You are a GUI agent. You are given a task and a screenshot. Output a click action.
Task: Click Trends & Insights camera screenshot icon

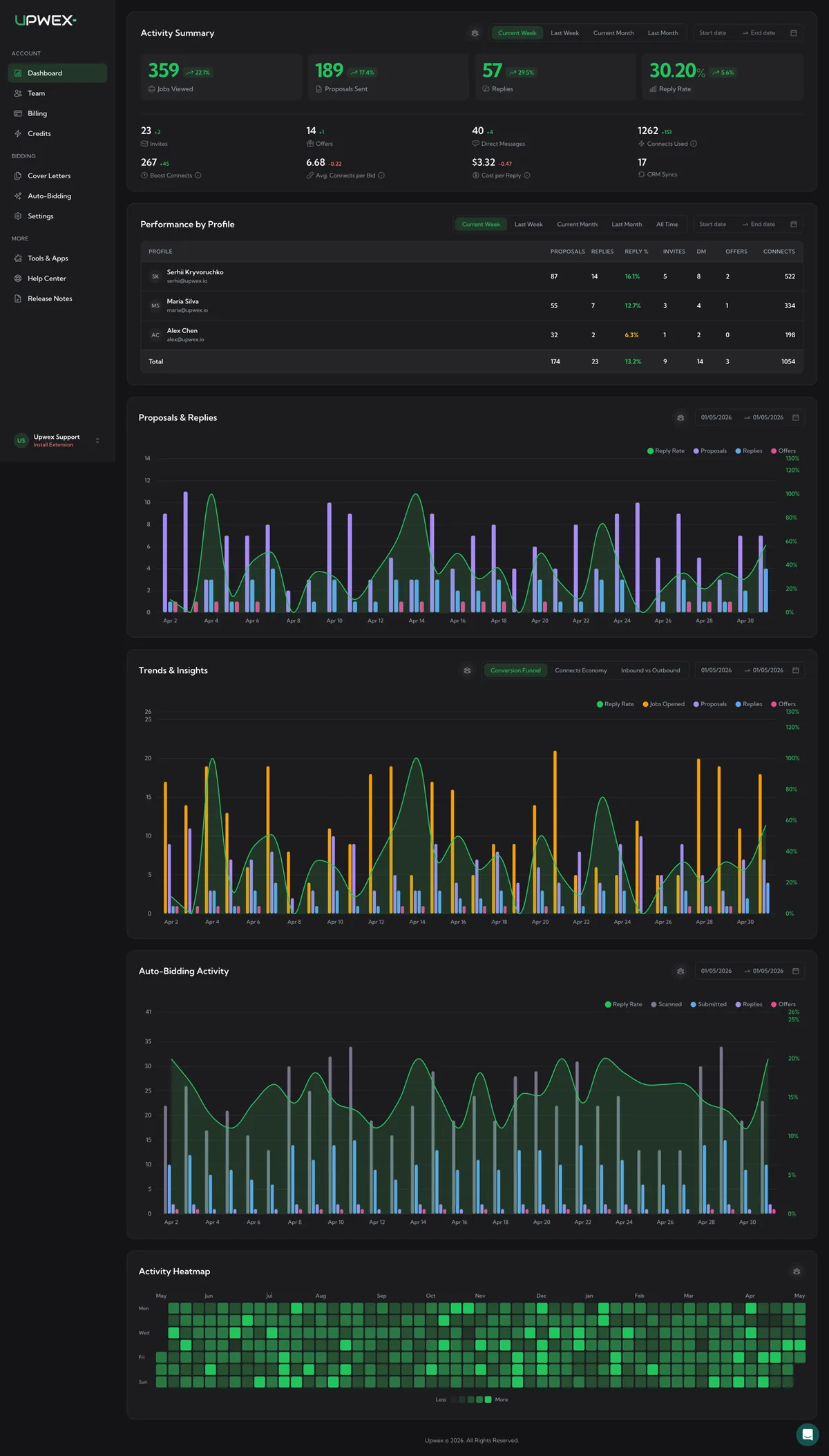coord(468,670)
